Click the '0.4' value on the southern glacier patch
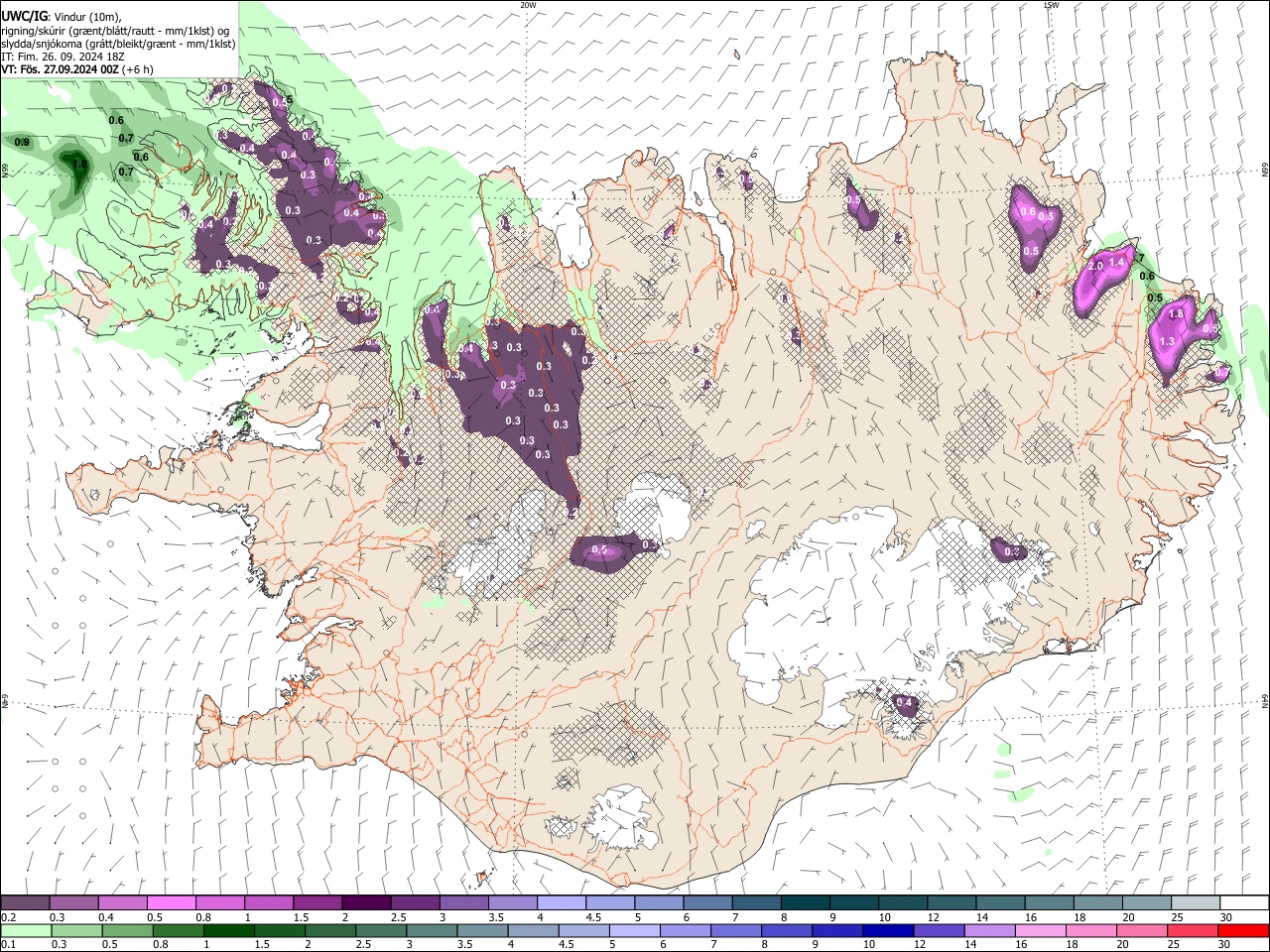Image resolution: width=1270 pixels, height=952 pixels. (x=904, y=702)
